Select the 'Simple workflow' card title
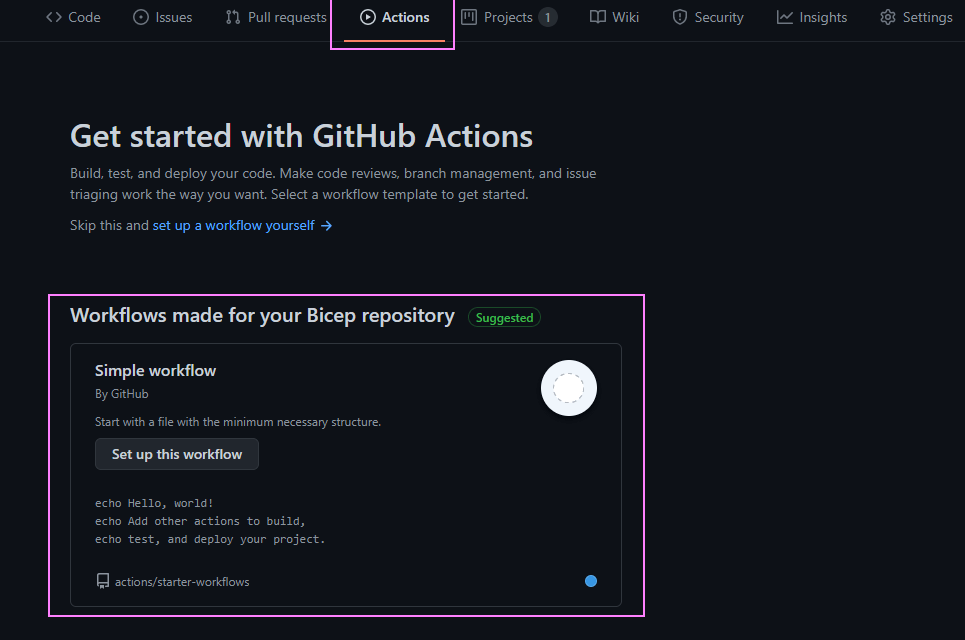 pyautogui.click(x=155, y=371)
